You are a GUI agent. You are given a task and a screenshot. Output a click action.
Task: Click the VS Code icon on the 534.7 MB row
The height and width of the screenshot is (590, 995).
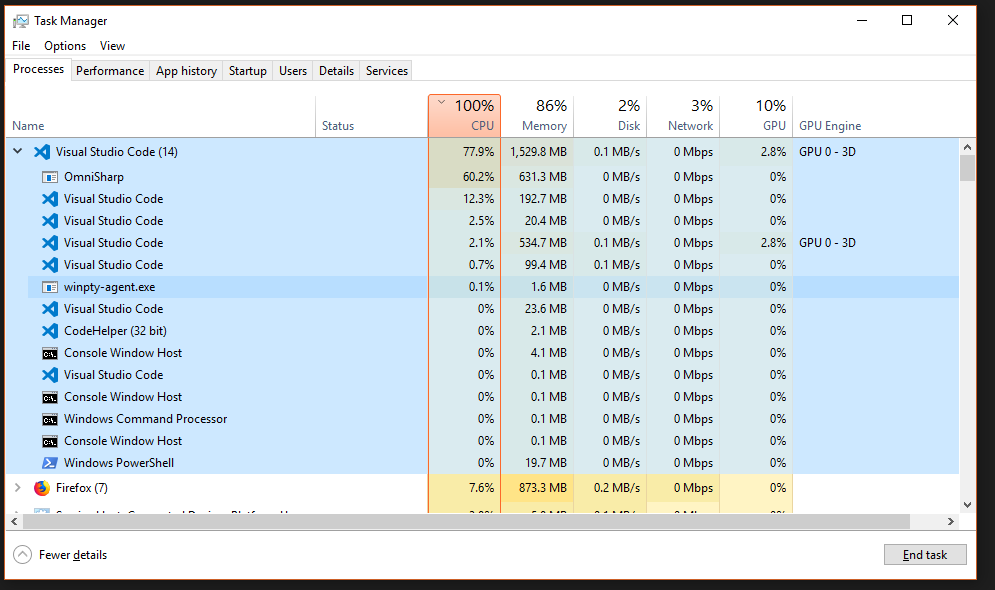point(49,243)
